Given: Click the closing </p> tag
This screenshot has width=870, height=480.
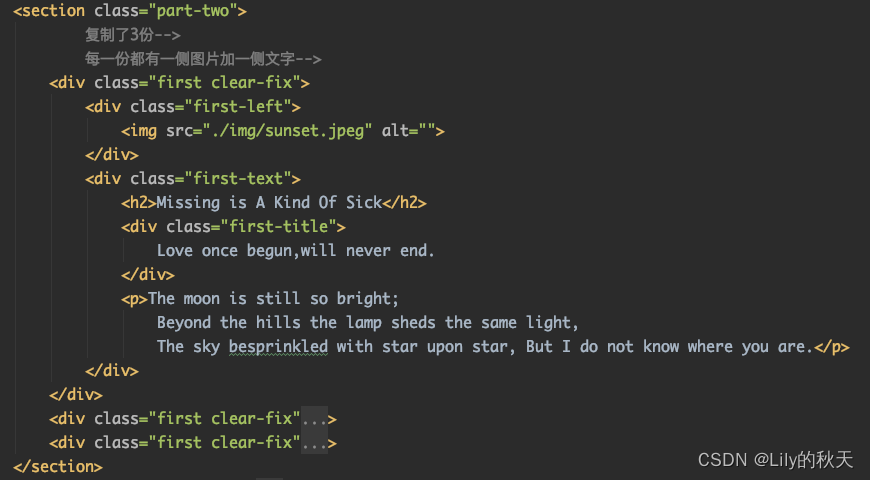Looking at the screenshot, I should pos(832,347).
